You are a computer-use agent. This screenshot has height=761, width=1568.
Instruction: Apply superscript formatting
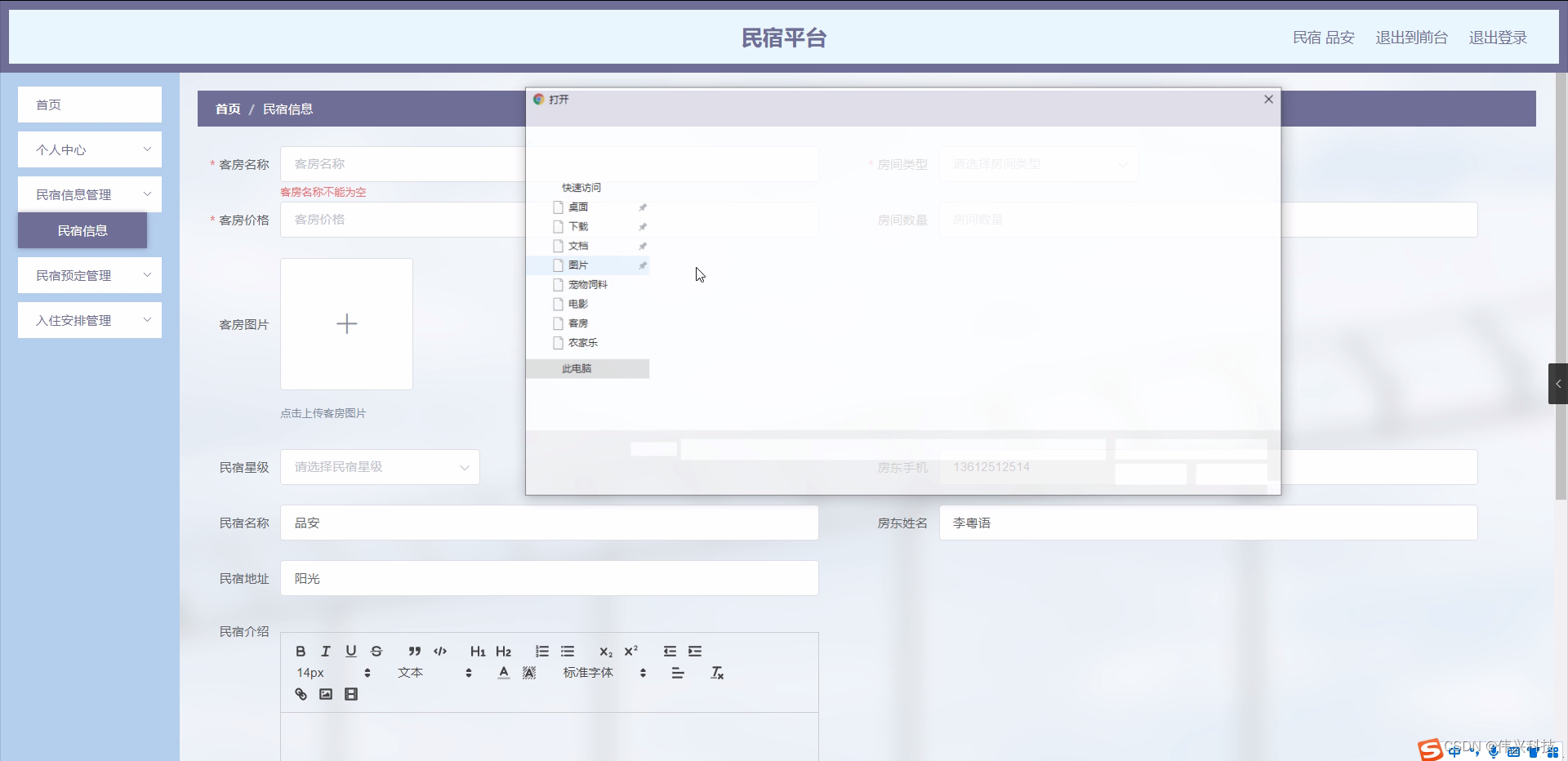[631, 651]
